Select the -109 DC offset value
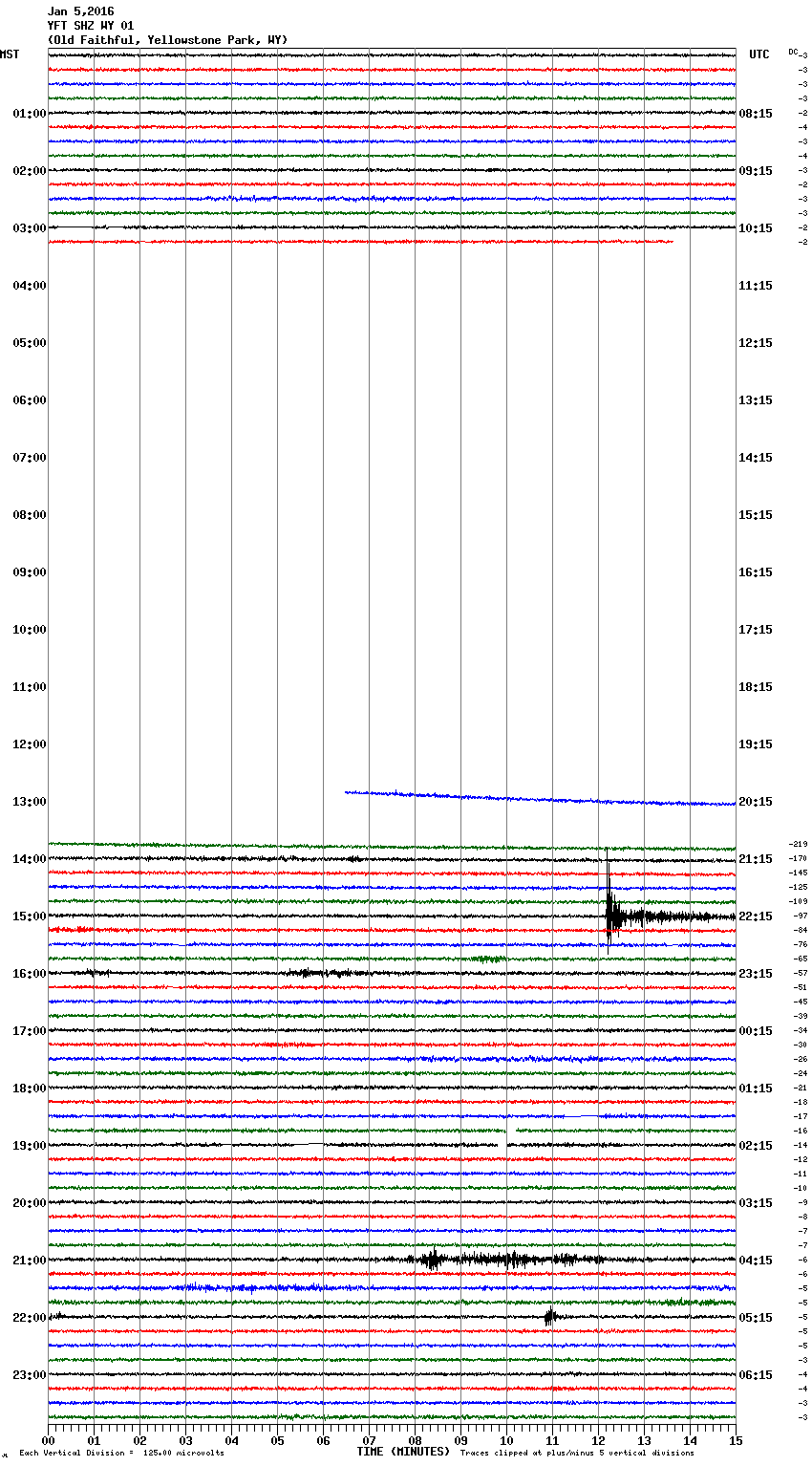Viewport: 812px width, 1466px height. (798, 902)
